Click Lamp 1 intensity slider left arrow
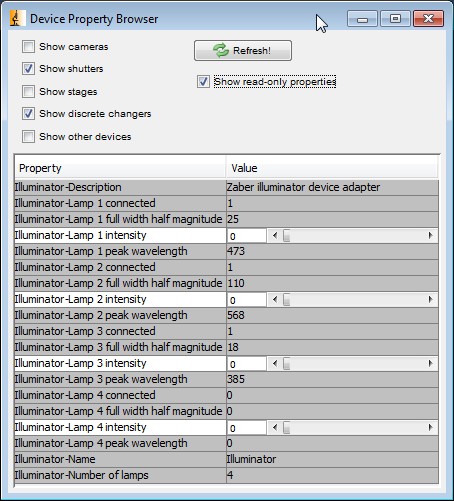The height and width of the screenshot is (501, 454). (275, 236)
